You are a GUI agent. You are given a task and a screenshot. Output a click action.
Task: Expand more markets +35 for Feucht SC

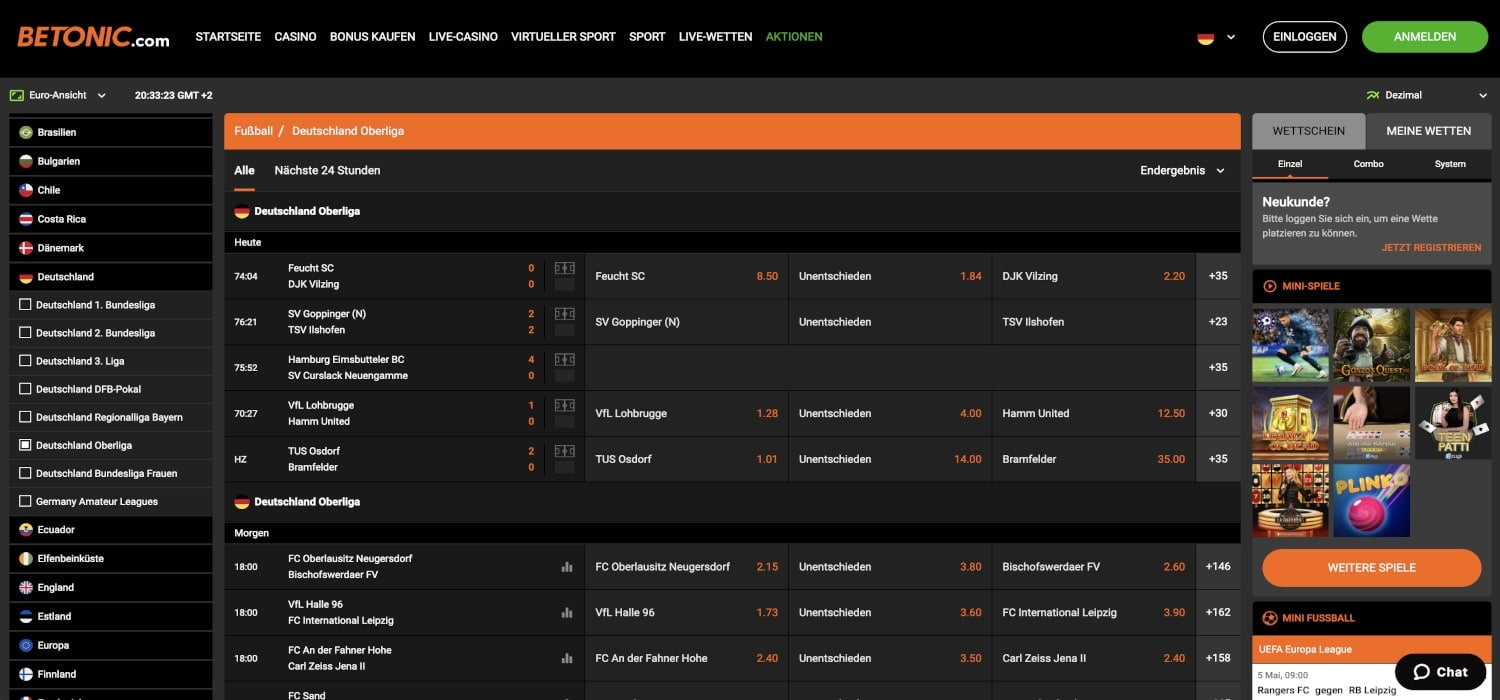[x=1218, y=276]
